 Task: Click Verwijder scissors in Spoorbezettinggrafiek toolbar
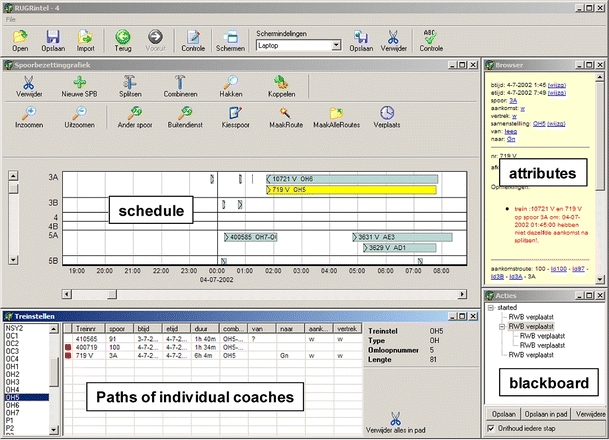pyautogui.click(x=29, y=83)
